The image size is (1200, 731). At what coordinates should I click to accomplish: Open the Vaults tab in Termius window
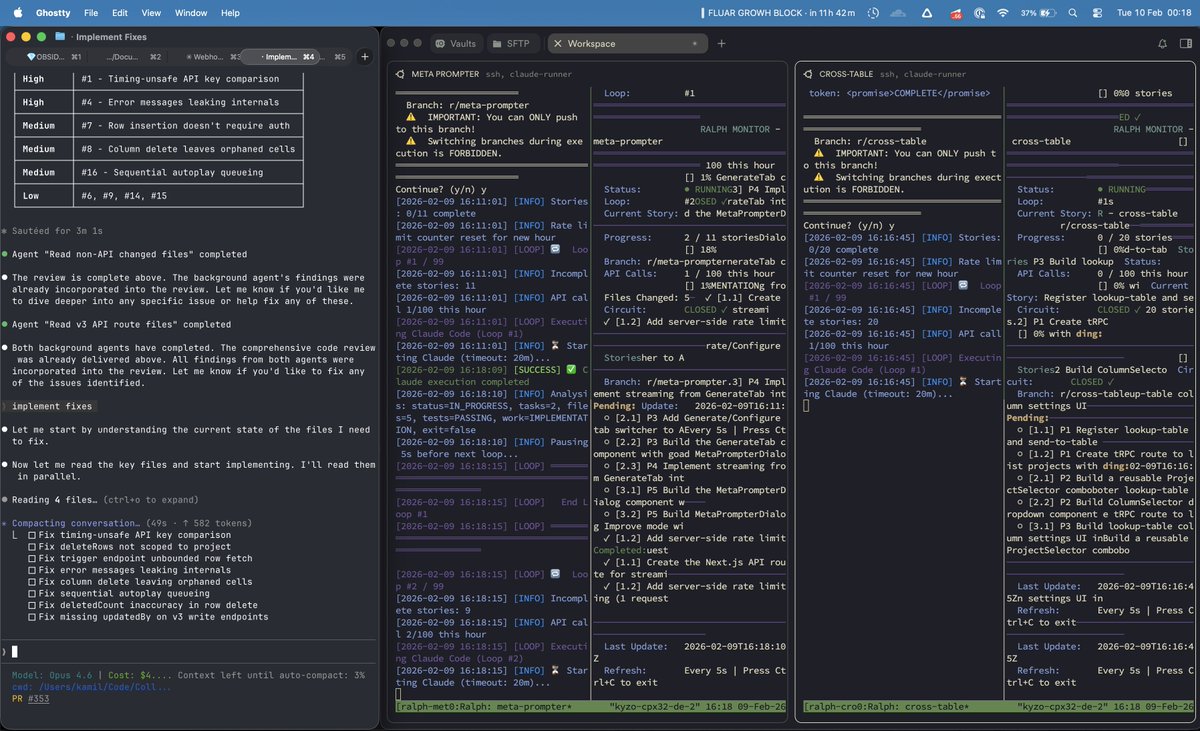455,44
